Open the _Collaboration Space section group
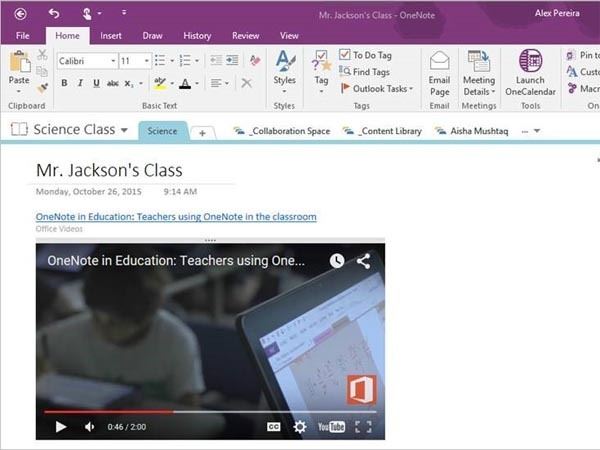Image resolution: width=600 pixels, height=450 pixels. [282, 131]
